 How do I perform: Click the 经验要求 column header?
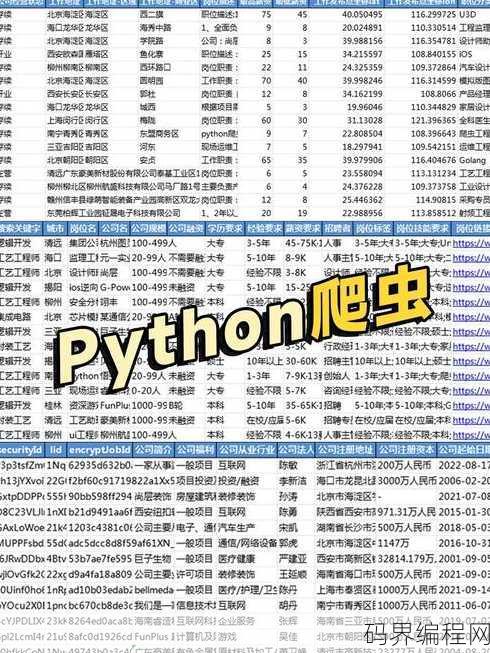pyautogui.click(x=264, y=228)
